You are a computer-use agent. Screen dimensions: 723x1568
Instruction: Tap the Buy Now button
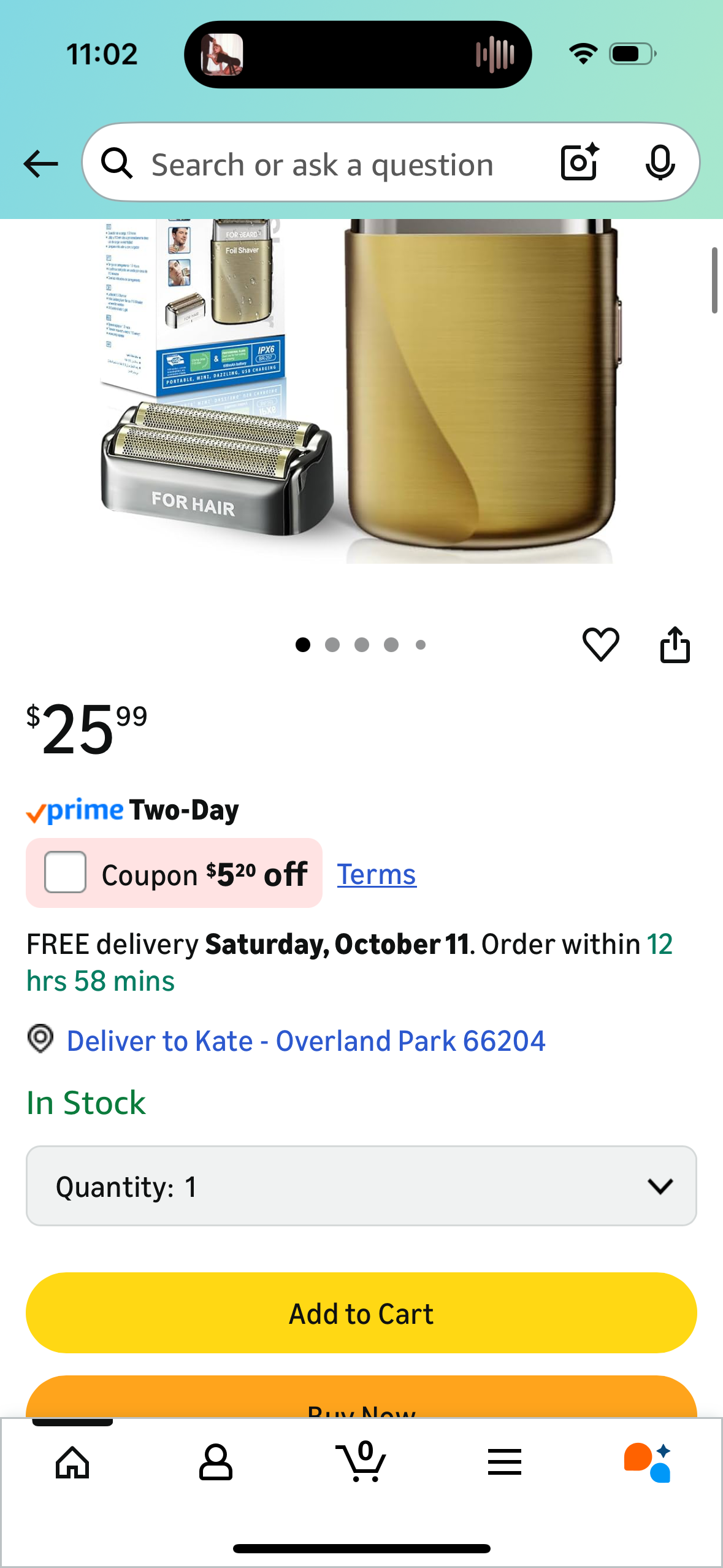pyautogui.click(x=361, y=1402)
